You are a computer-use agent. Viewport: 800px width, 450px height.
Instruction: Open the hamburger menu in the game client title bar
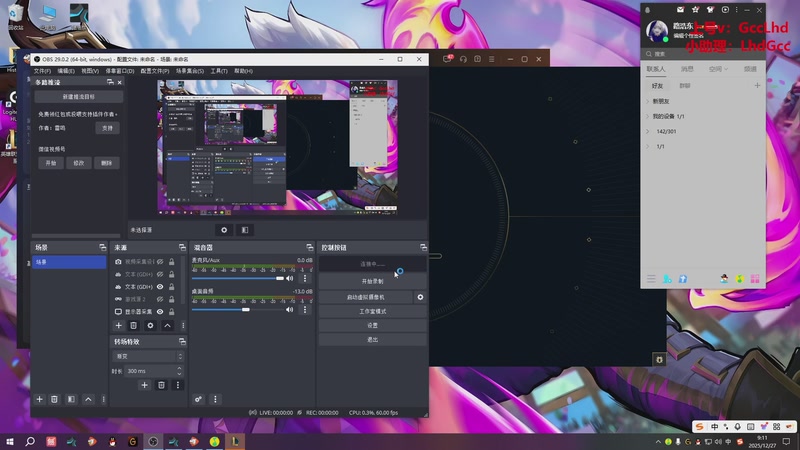click(x=491, y=59)
